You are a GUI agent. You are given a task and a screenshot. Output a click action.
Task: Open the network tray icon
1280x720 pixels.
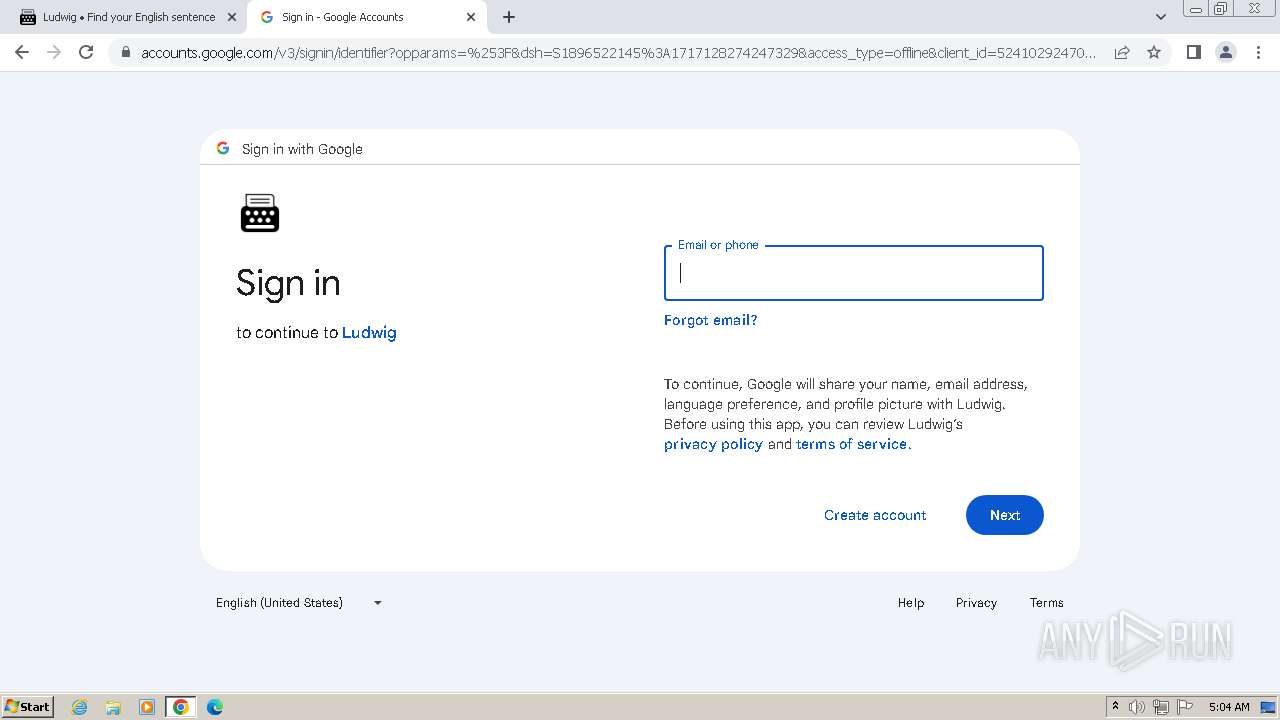click(x=1161, y=707)
